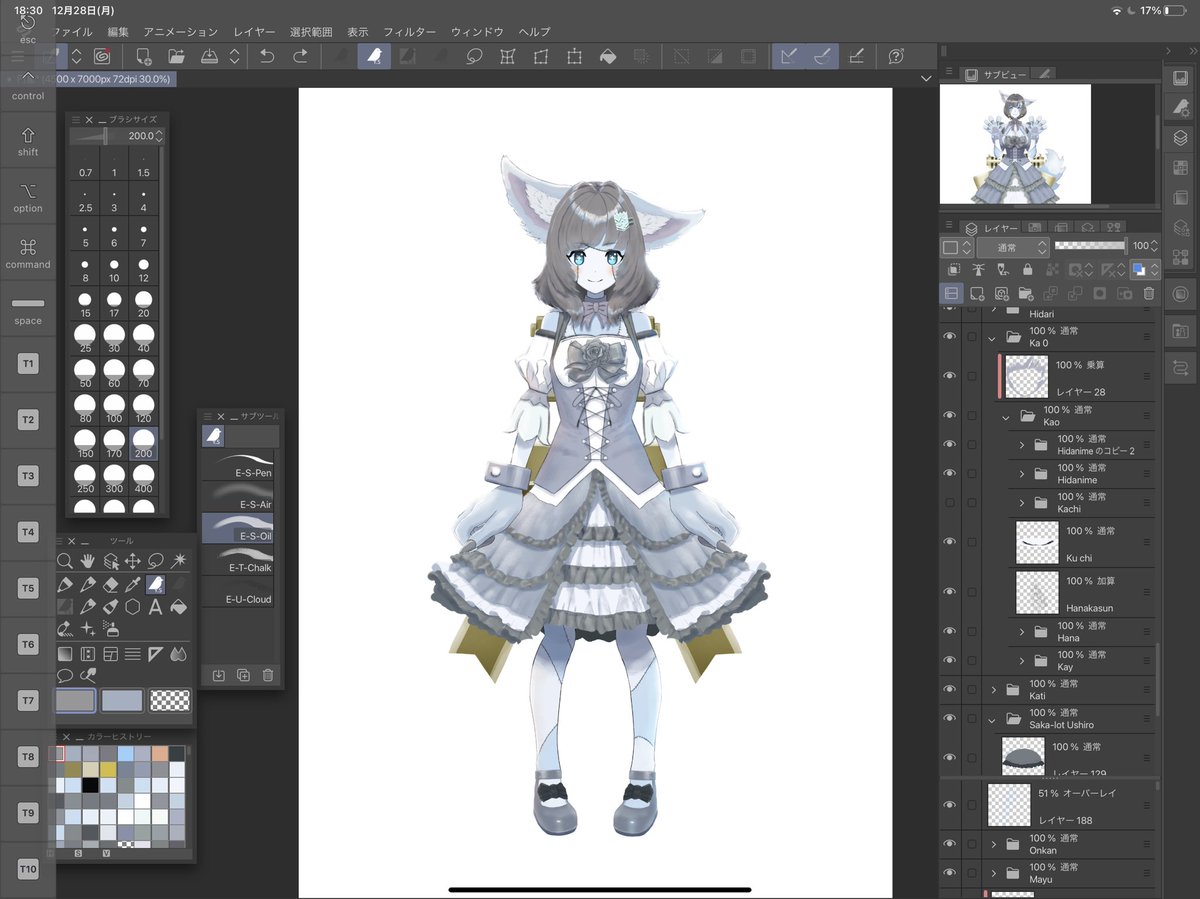
Task: Collapse the Kao folder
Action: (x=1007, y=416)
